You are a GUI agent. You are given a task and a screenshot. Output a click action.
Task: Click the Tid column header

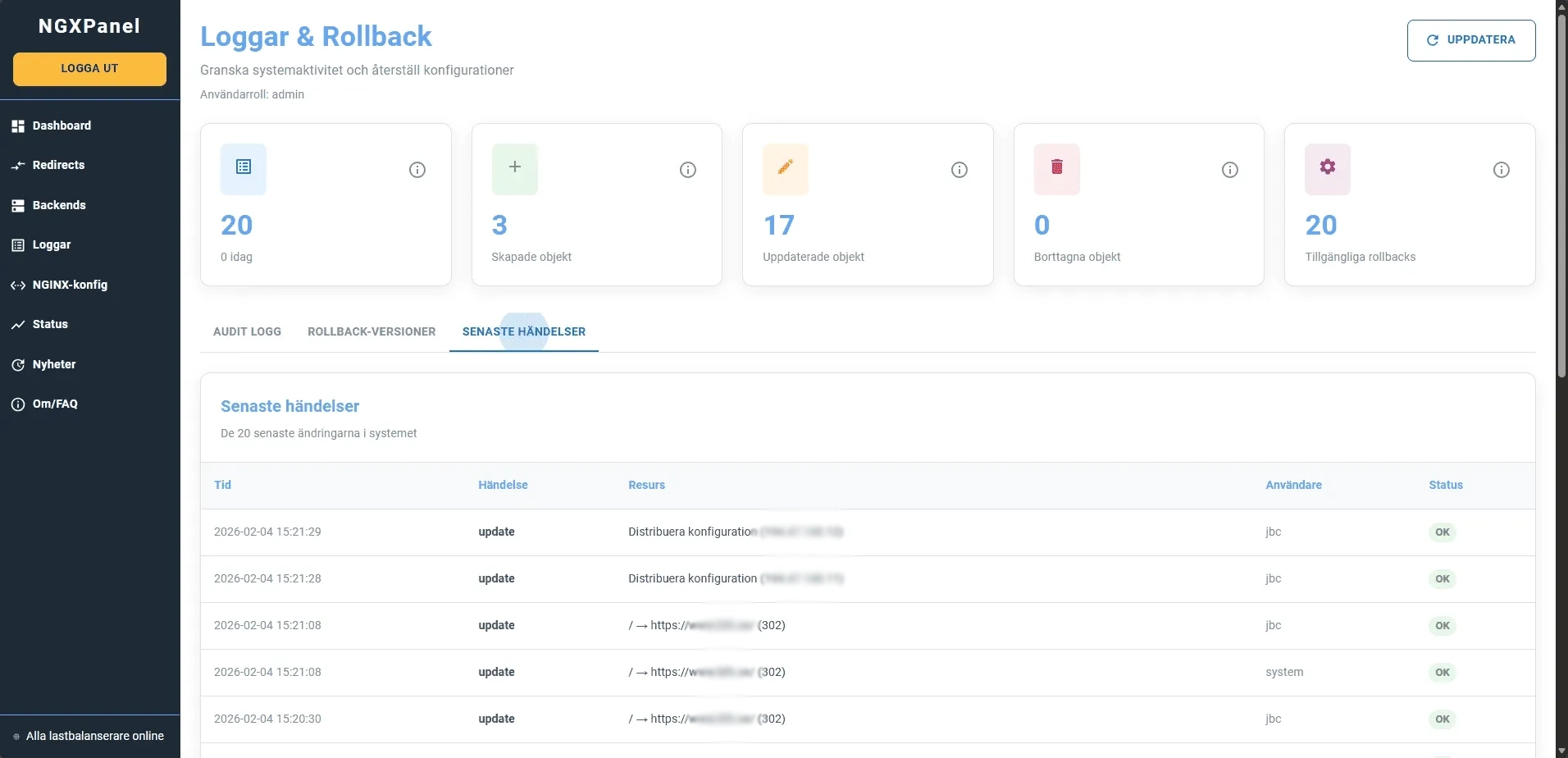(222, 485)
